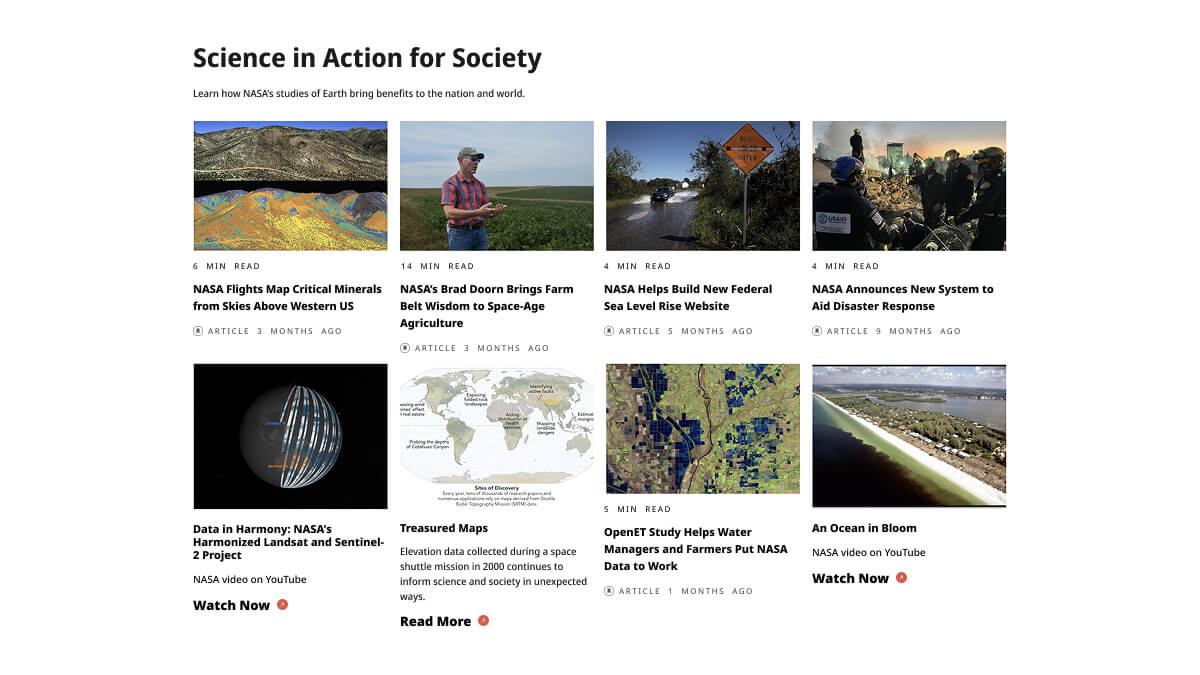Screen dimensions: 1200x675
Task: Open New System to Aid Disaster Response article
Action: point(903,298)
